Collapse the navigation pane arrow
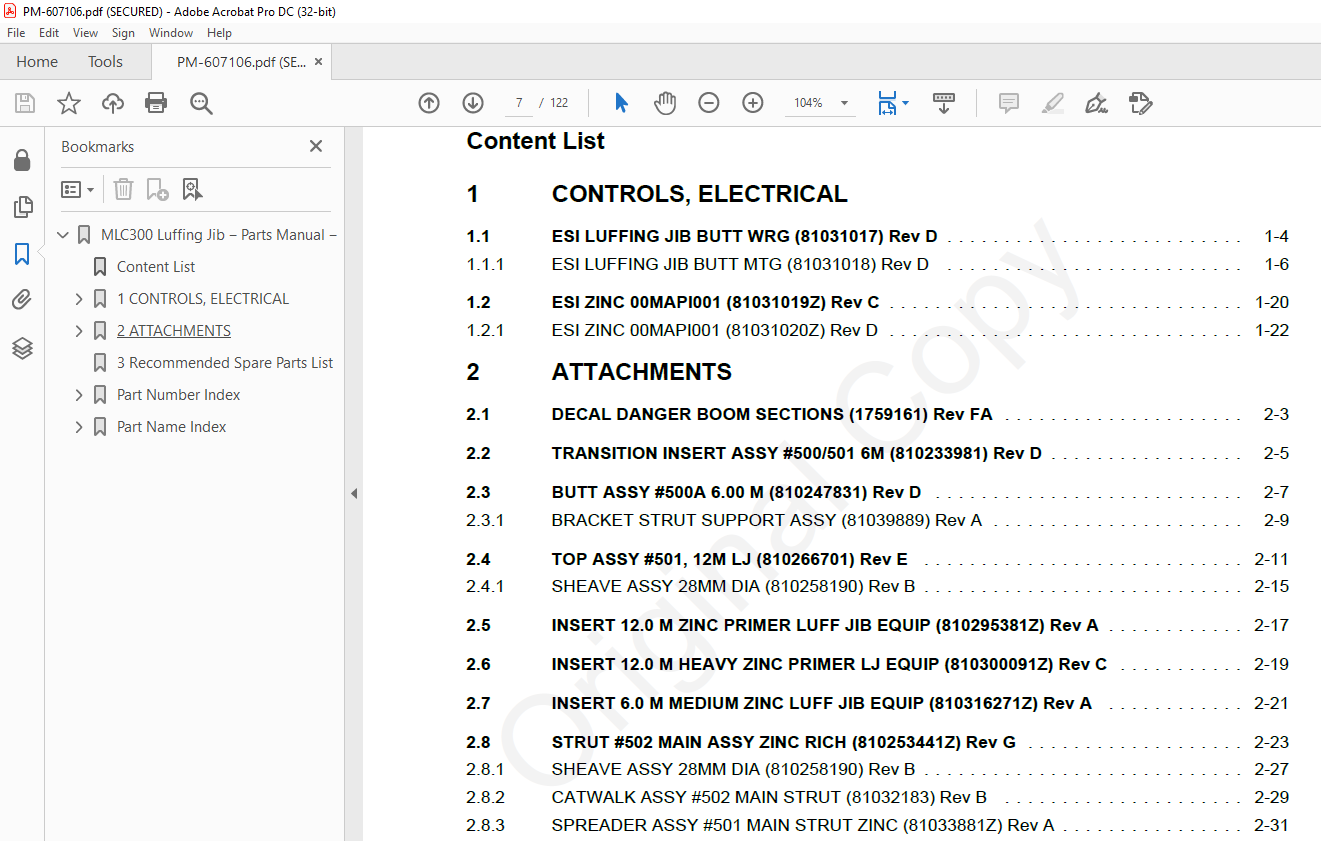Viewport: 1321px width, 841px height. (x=354, y=493)
